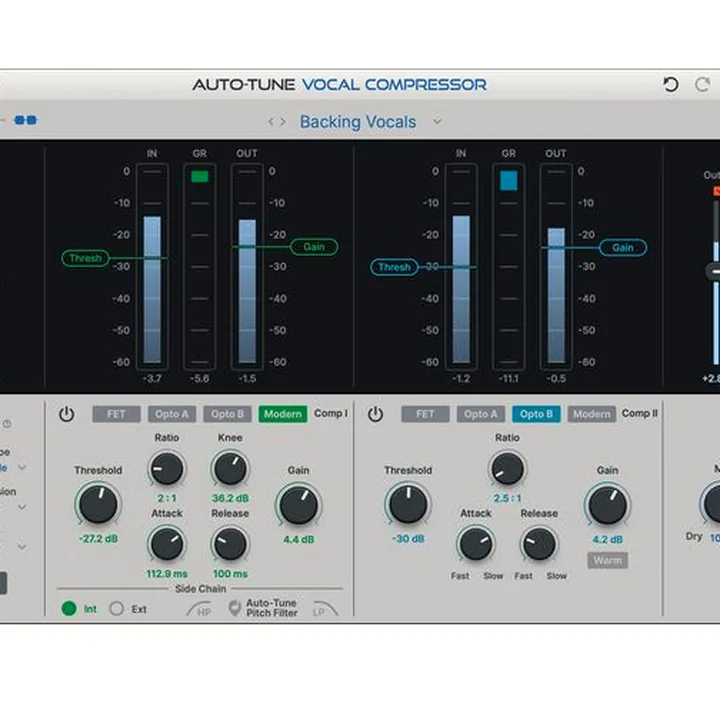Open the Backing Vocals preset dropdown
Image resolution: width=720 pixels, height=720 pixels.
[437, 122]
